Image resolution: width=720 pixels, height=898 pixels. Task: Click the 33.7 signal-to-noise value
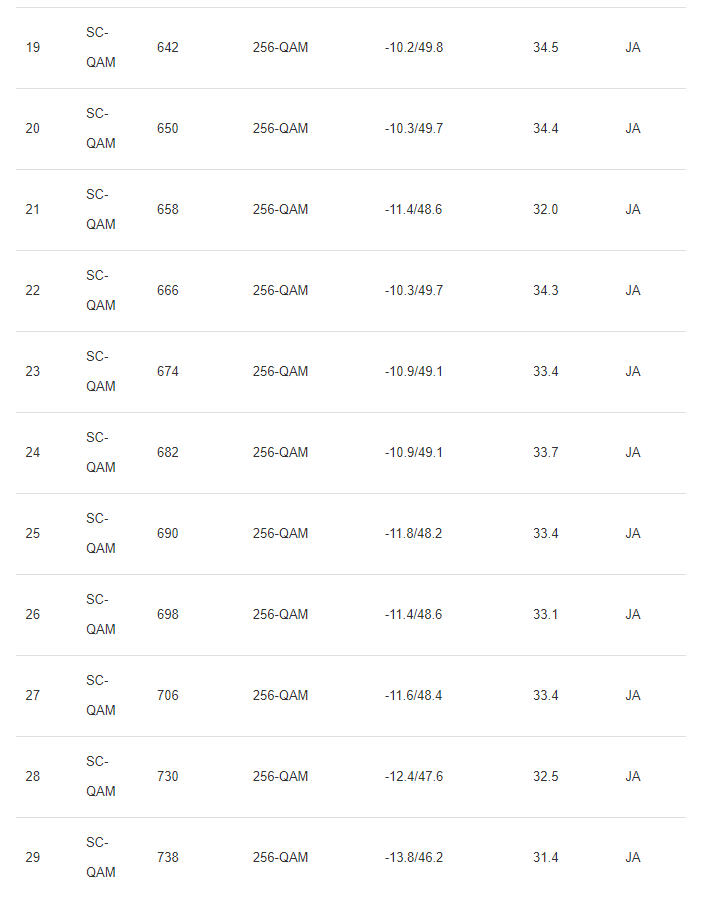[x=546, y=453]
